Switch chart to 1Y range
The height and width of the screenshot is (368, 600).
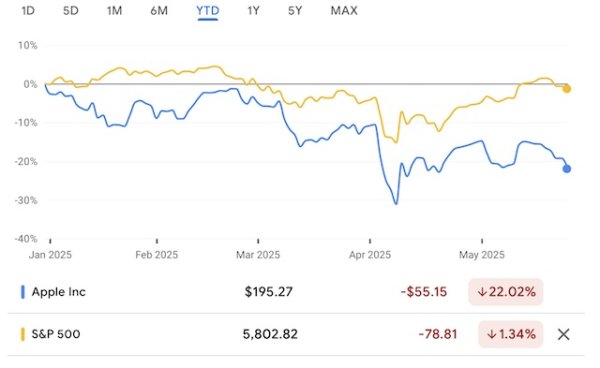pyautogui.click(x=253, y=11)
